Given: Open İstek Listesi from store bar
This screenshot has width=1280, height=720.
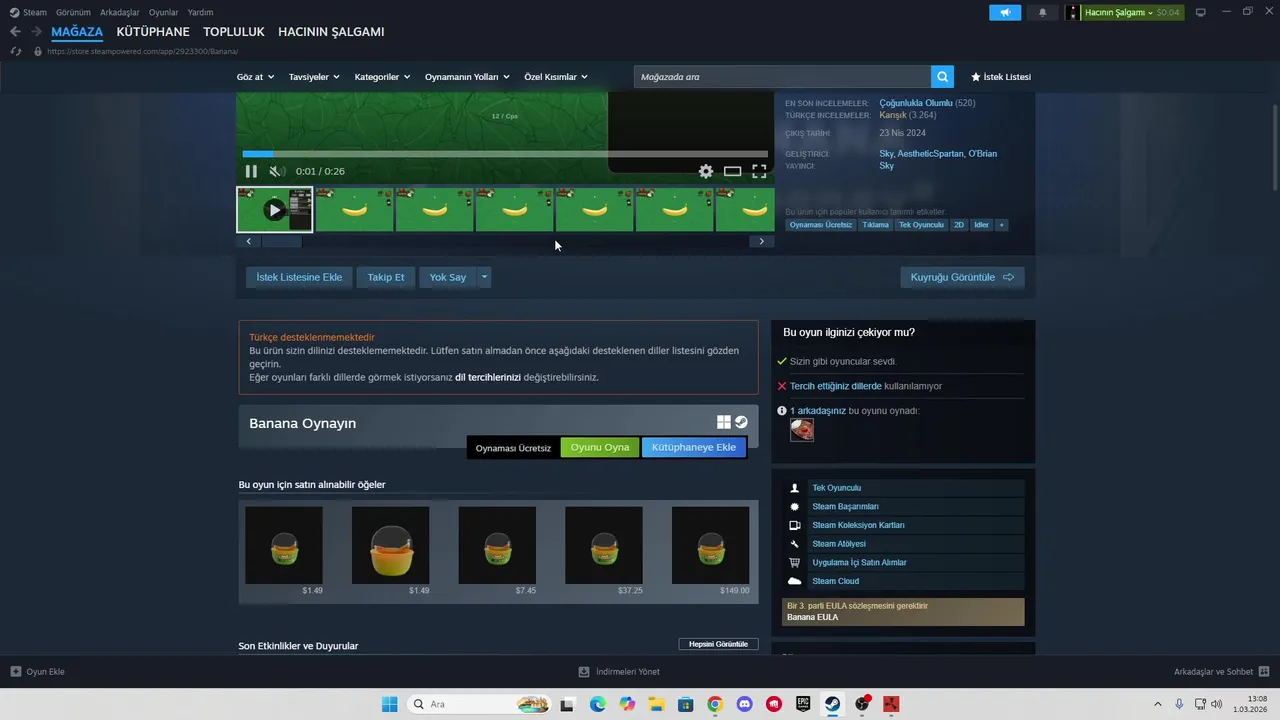Looking at the screenshot, I should coord(1000,77).
